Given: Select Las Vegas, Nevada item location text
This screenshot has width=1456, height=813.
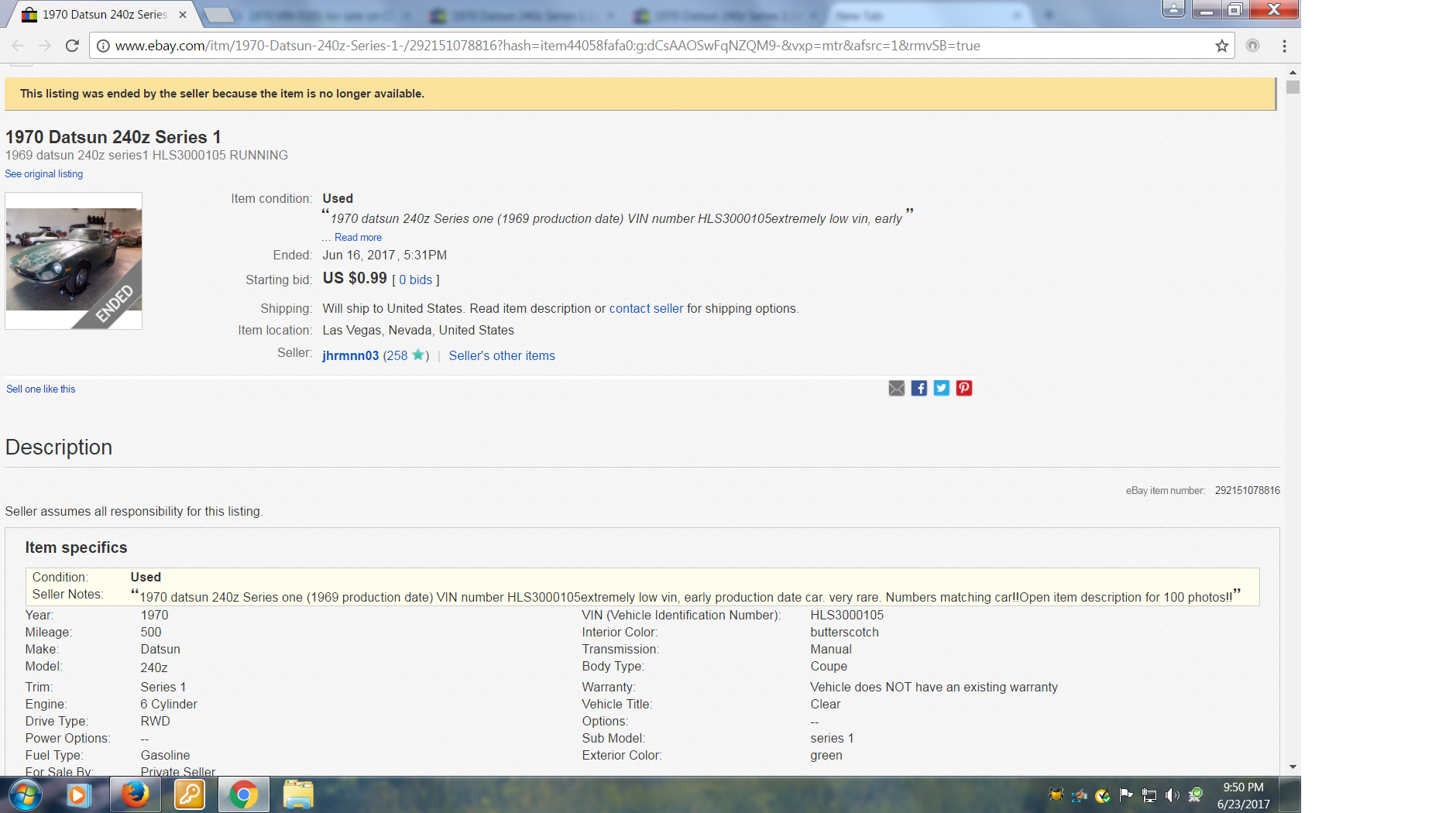Looking at the screenshot, I should pos(418,331).
